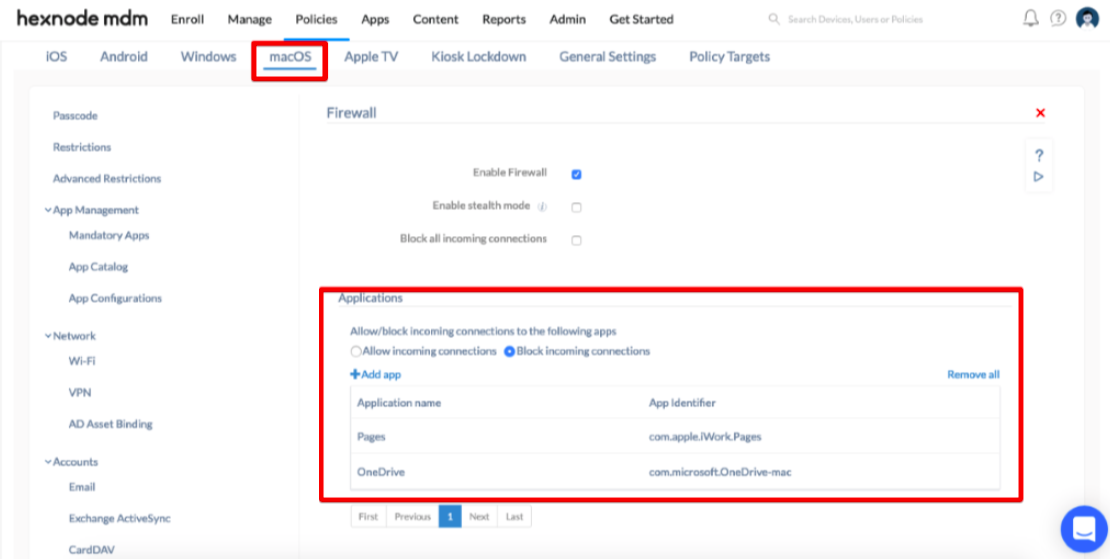Close the Firewall panel with red X

click(x=1040, y=113)
